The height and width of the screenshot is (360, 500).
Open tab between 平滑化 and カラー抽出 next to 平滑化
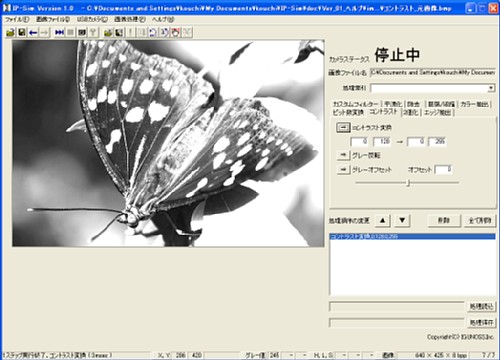pyautogui.click(x=414, y=104)
